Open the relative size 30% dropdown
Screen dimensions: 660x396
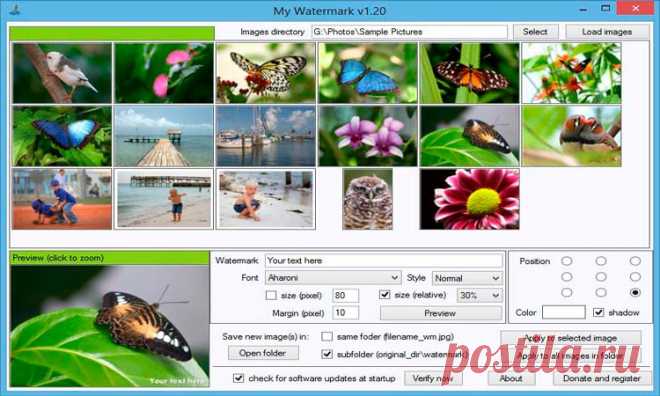(x=480, y=295)
